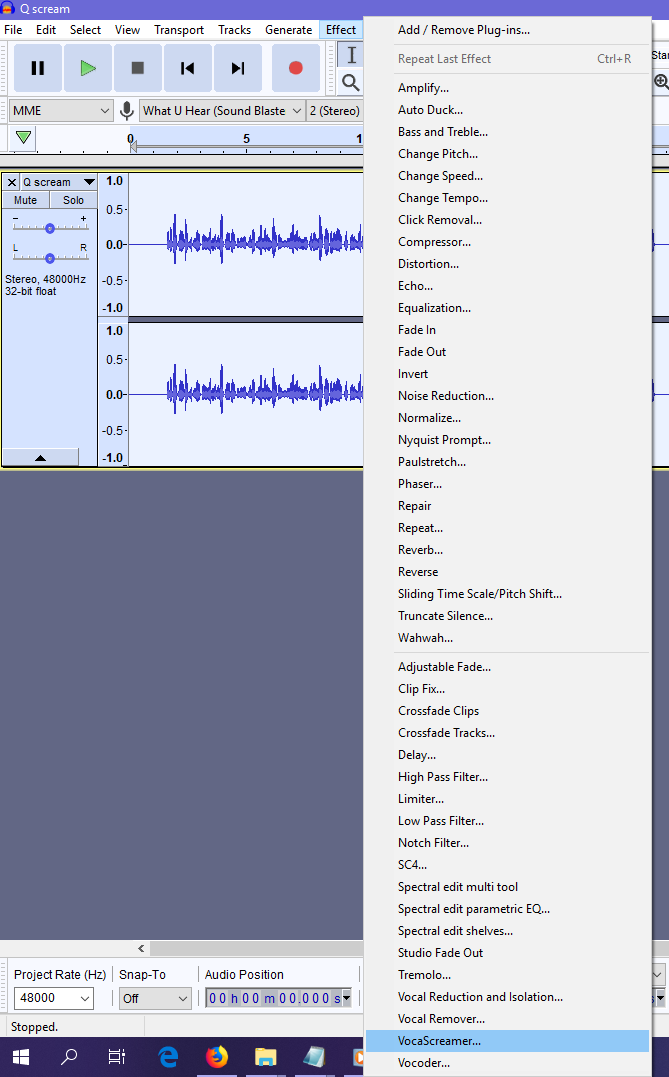Screen dimensions: 669x1077
Task: Select VocaScreamer effect from menu
Action: click(439, 1041)
